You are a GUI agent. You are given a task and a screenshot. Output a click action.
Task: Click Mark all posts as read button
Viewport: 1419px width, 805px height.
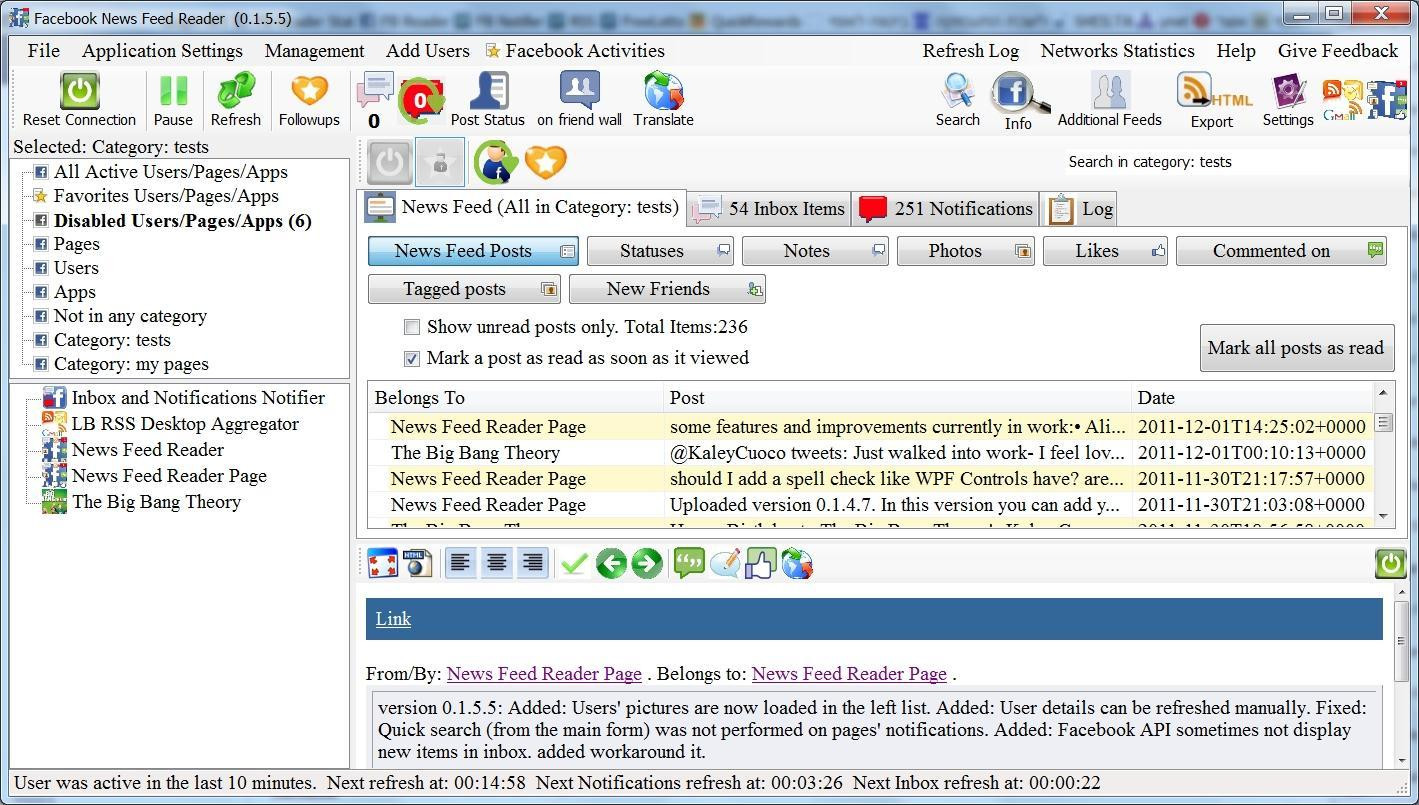1296,348
